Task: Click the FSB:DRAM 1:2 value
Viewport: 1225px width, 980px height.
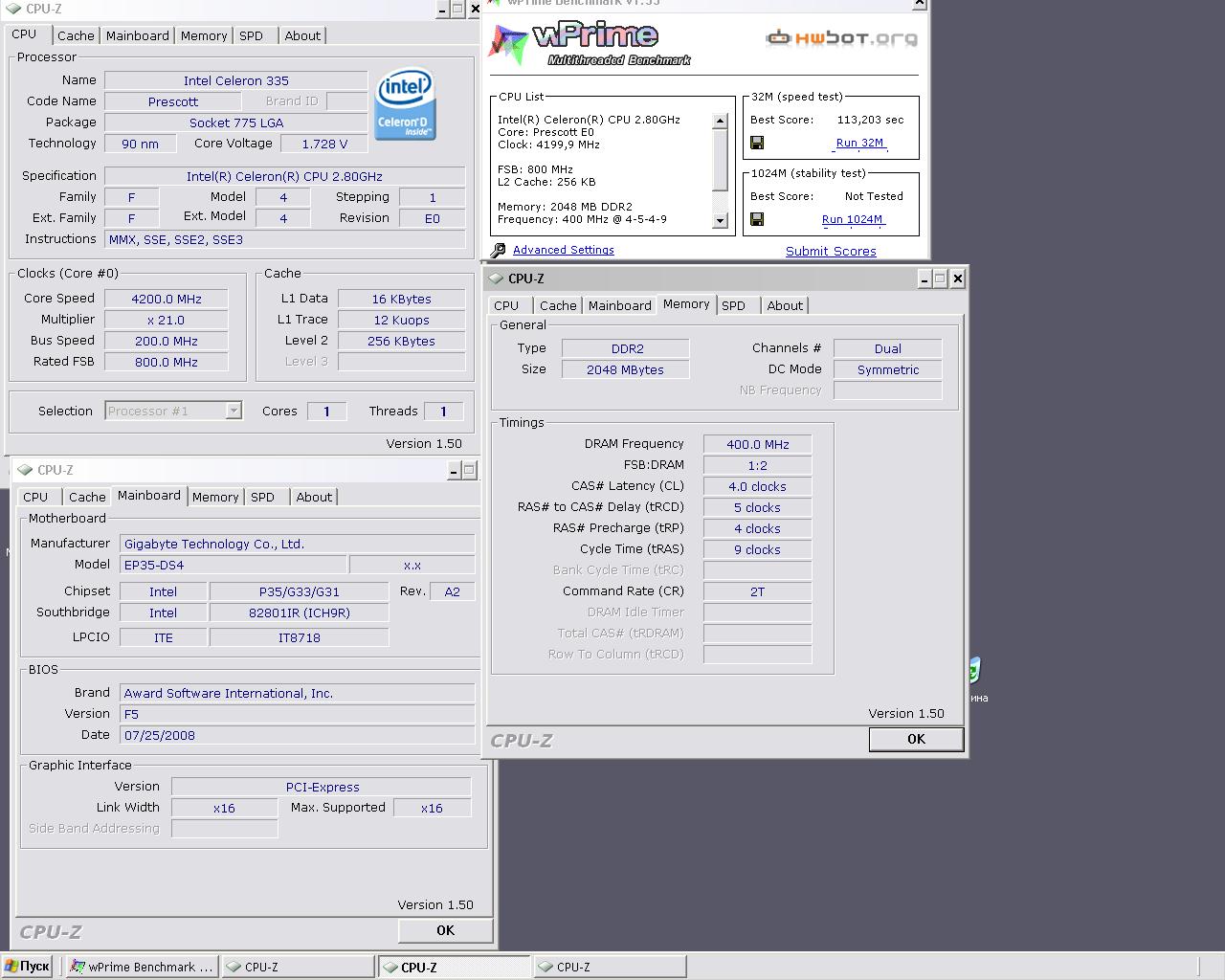Action: [757, 465]
